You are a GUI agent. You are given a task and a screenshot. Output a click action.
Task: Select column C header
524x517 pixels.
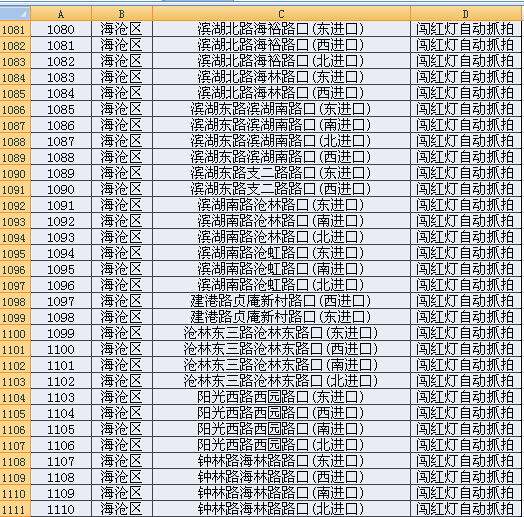pos(281,14)
